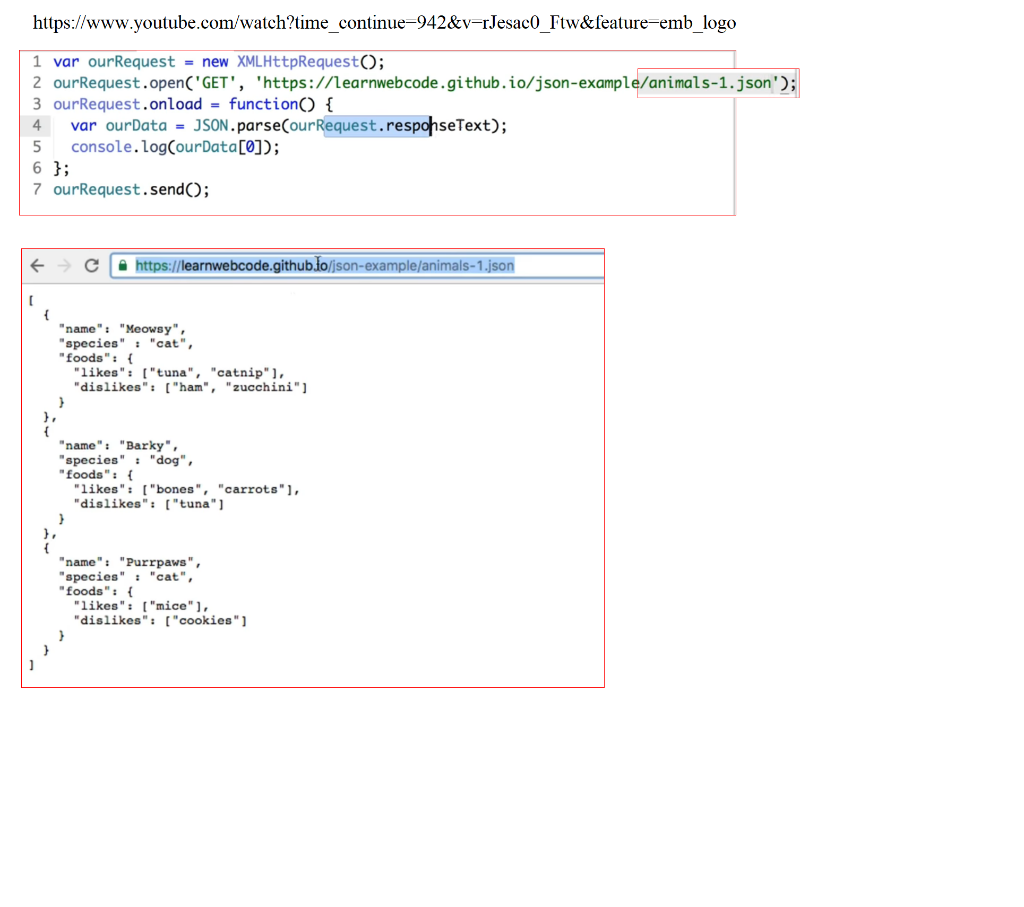Click the highlighted ourRequest.responseText selection
Image resolution: width=1024 pixels, height=907 pixels.
click(378, 125)
